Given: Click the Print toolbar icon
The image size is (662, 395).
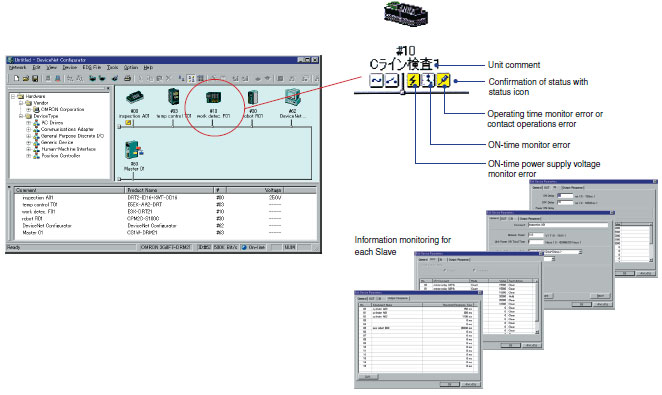Looking at the screenshot, I should pyautogui.click(x=127, y=78).
